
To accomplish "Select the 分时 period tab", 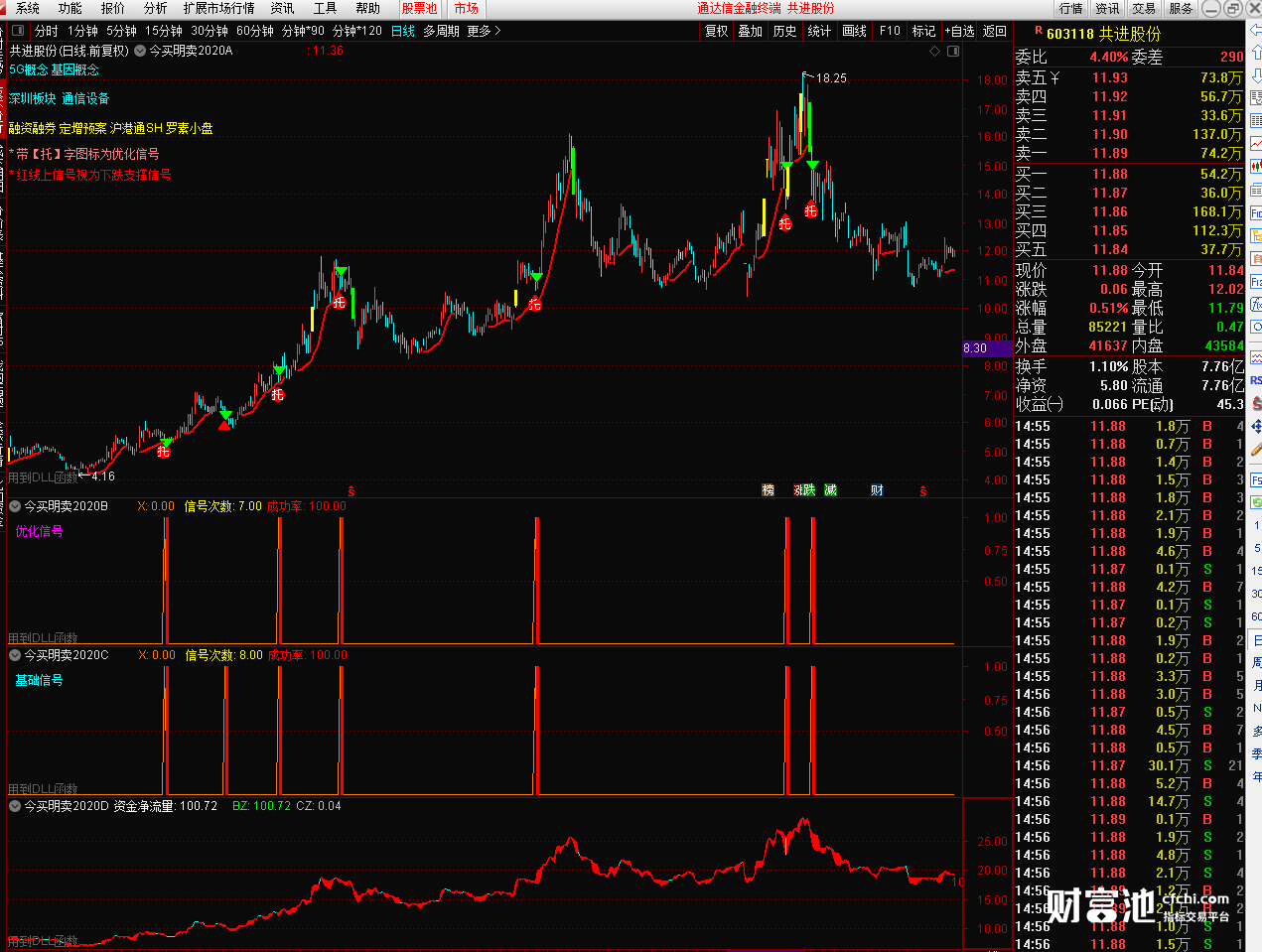I will pyautogui.click(x=47, y=31).
